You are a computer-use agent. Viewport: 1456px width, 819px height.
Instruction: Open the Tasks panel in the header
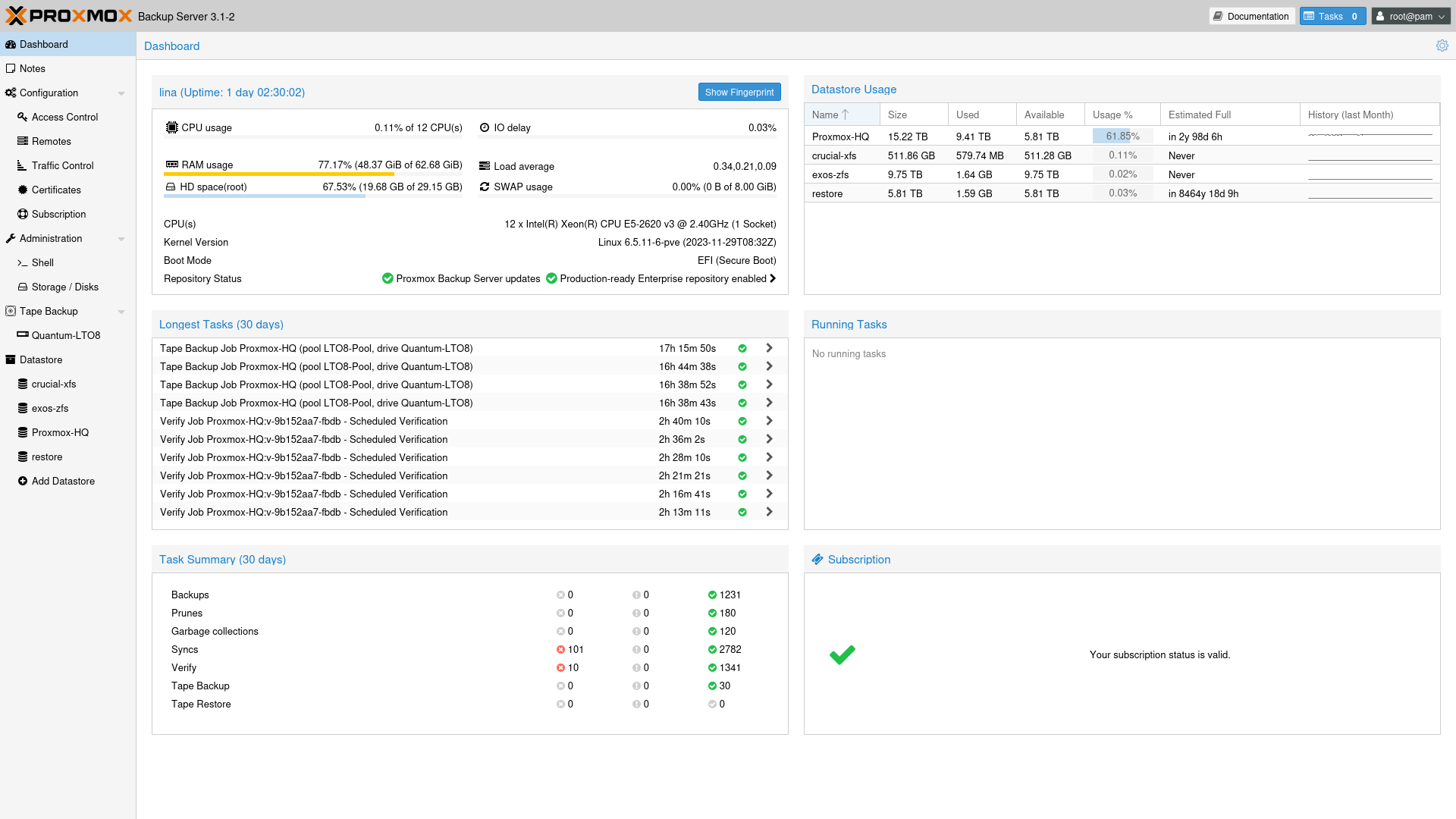pyautogui.click(x=1332, y=16)
